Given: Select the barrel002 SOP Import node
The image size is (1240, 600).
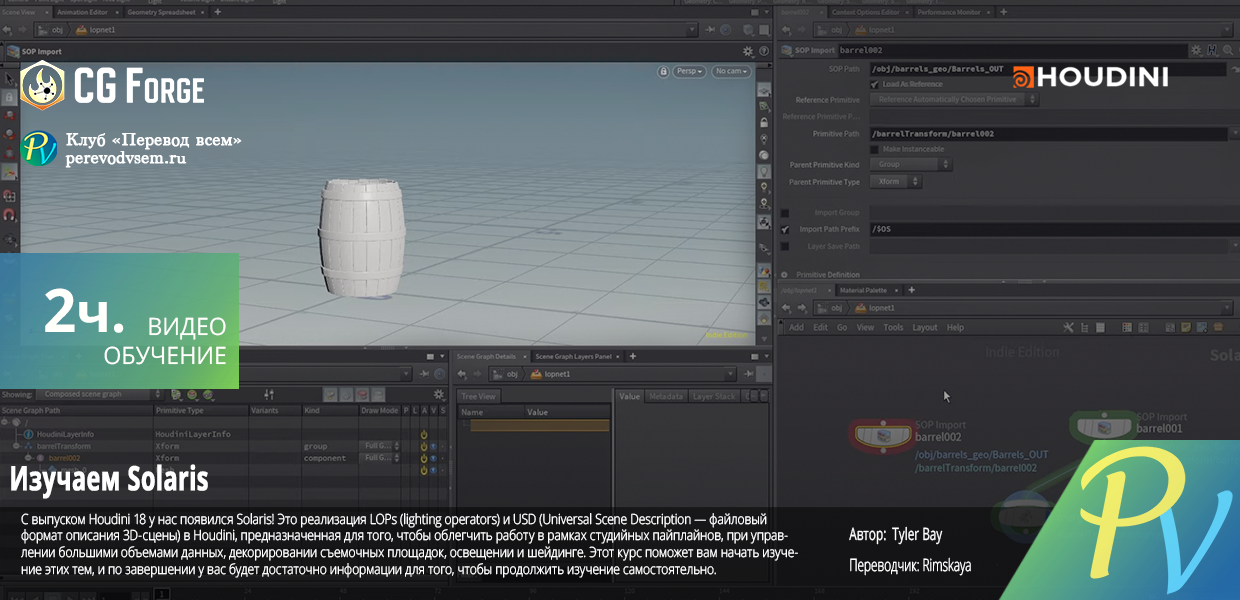Looking at the screenshot, I should 883,435.
